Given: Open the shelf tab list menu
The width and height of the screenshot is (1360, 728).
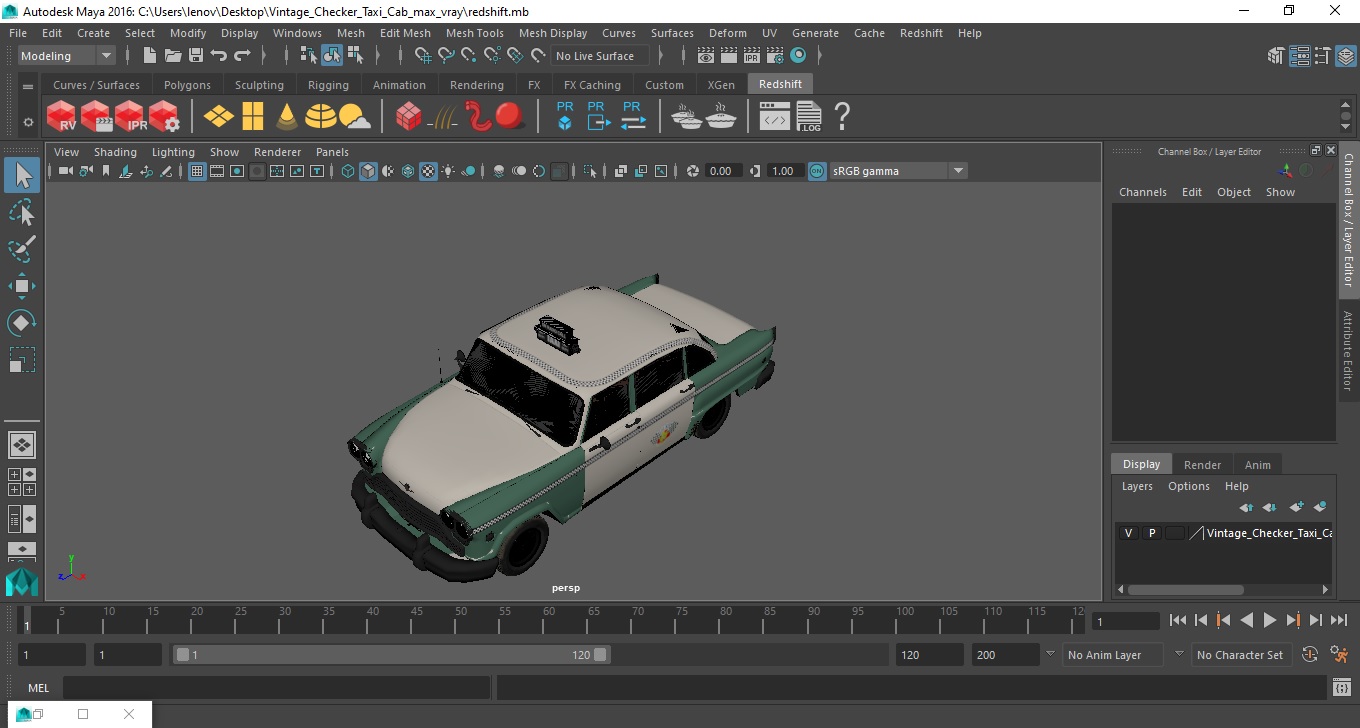Looking at the screenshot, I should pos(28,87).
